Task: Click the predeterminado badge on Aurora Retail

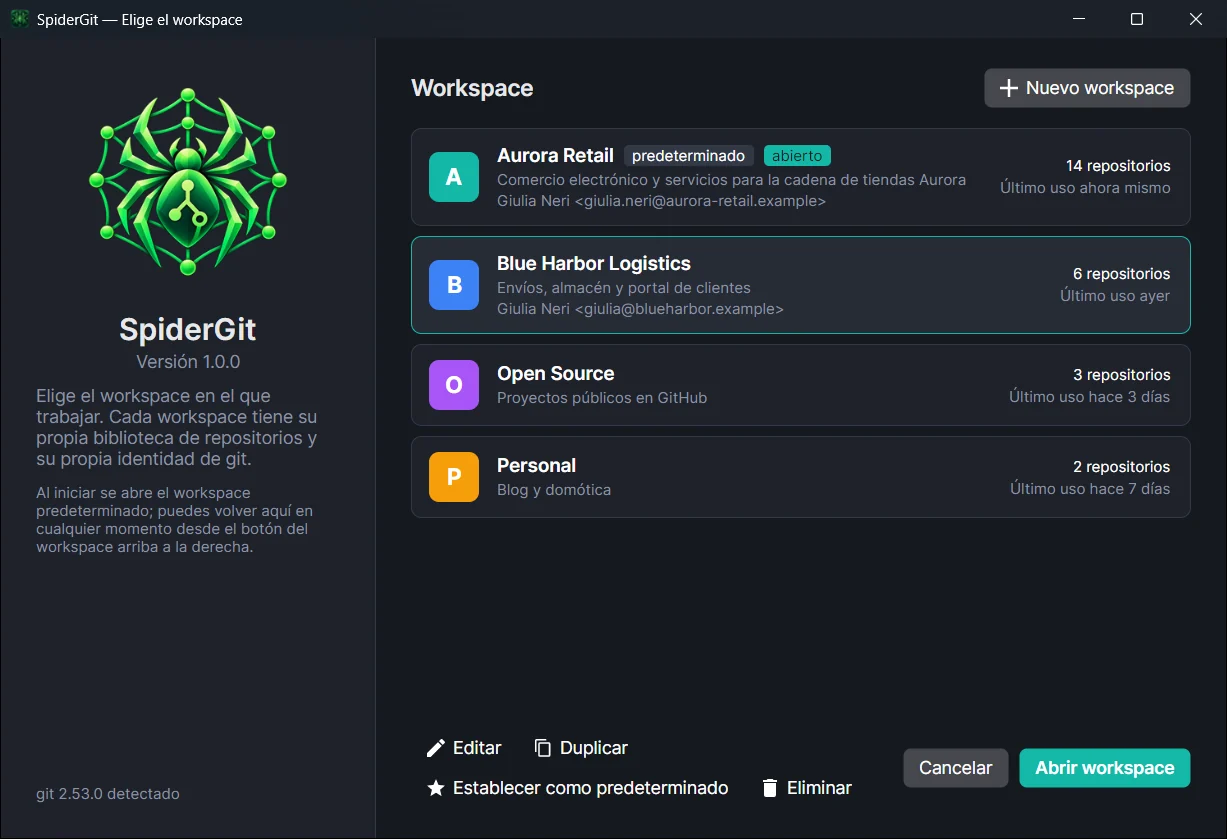Action: point(689,156)
